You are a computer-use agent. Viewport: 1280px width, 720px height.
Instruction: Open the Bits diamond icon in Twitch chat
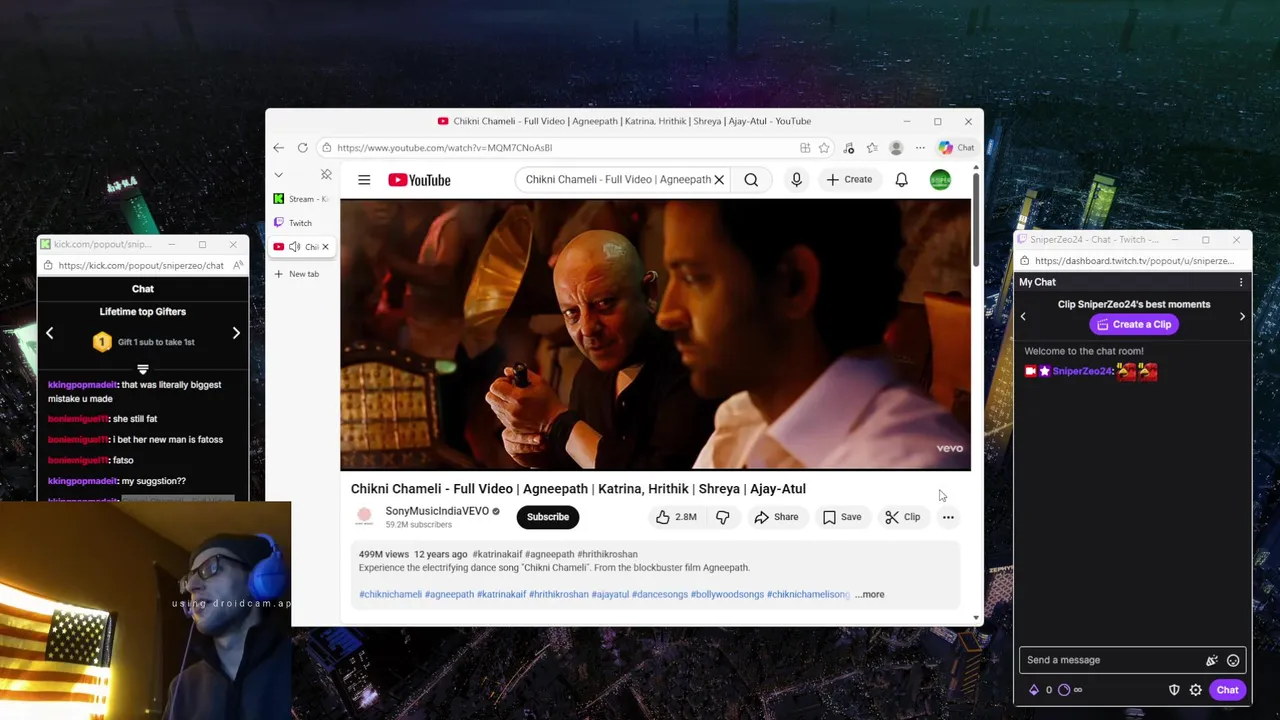pyautogui.click(x=1033, y=690)
